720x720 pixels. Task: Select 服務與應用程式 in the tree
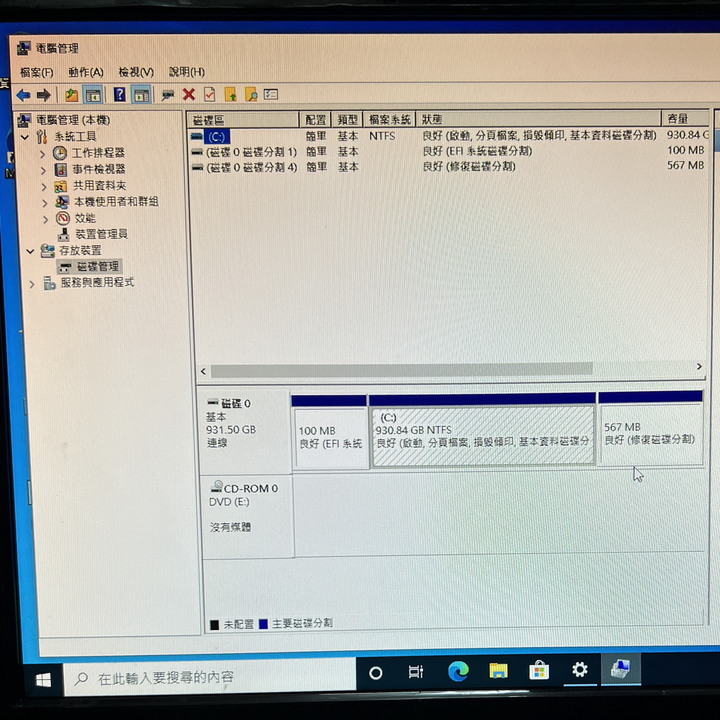[x=97, y=282]
